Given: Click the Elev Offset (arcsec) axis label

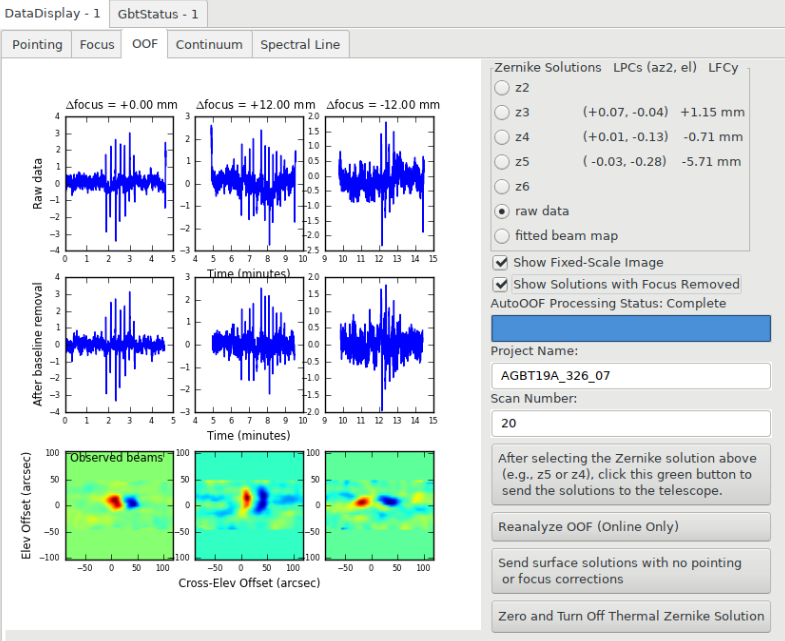Looking at the screenshot, I should 26,506.
